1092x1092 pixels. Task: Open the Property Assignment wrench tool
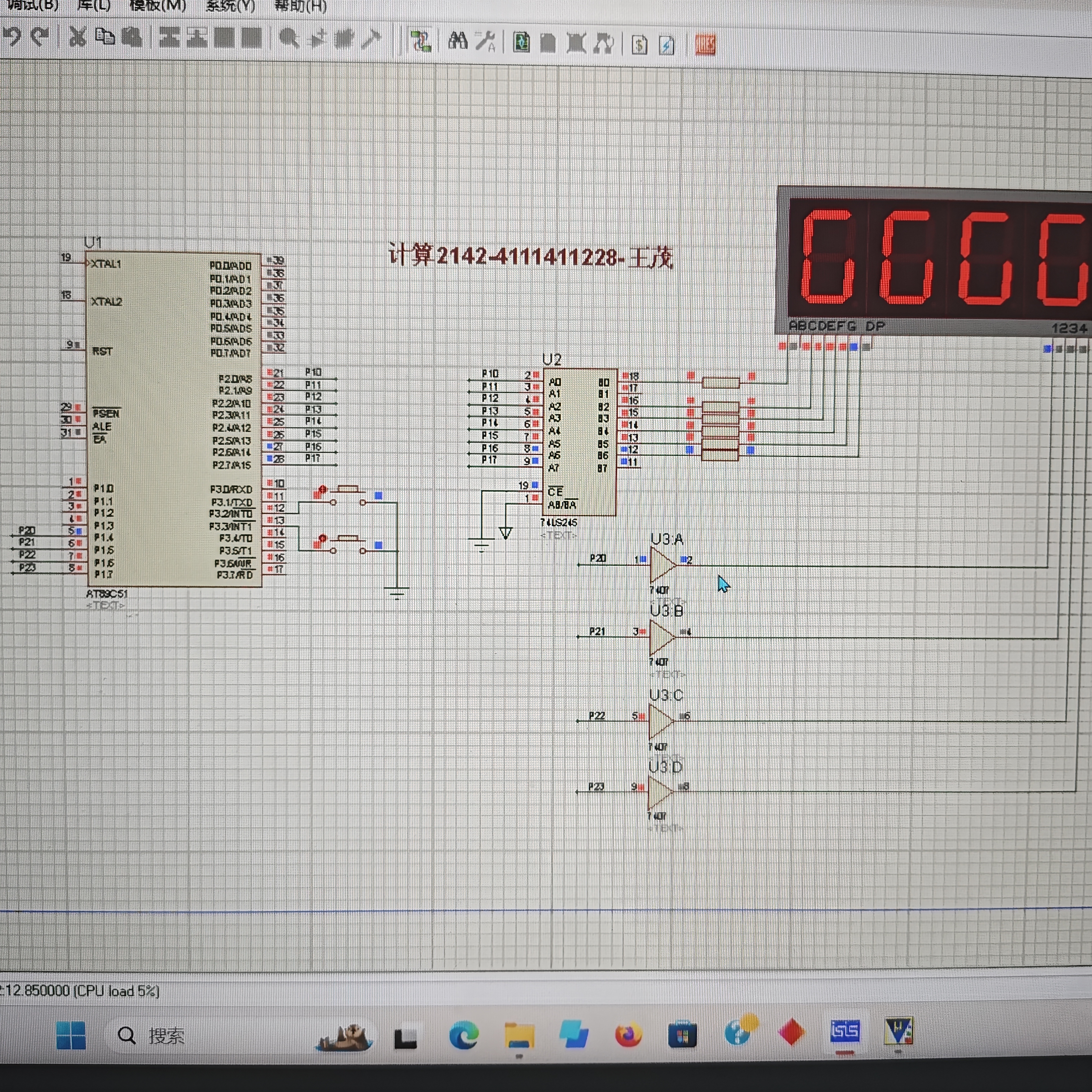pyautogui.click(x=485, y=41)
